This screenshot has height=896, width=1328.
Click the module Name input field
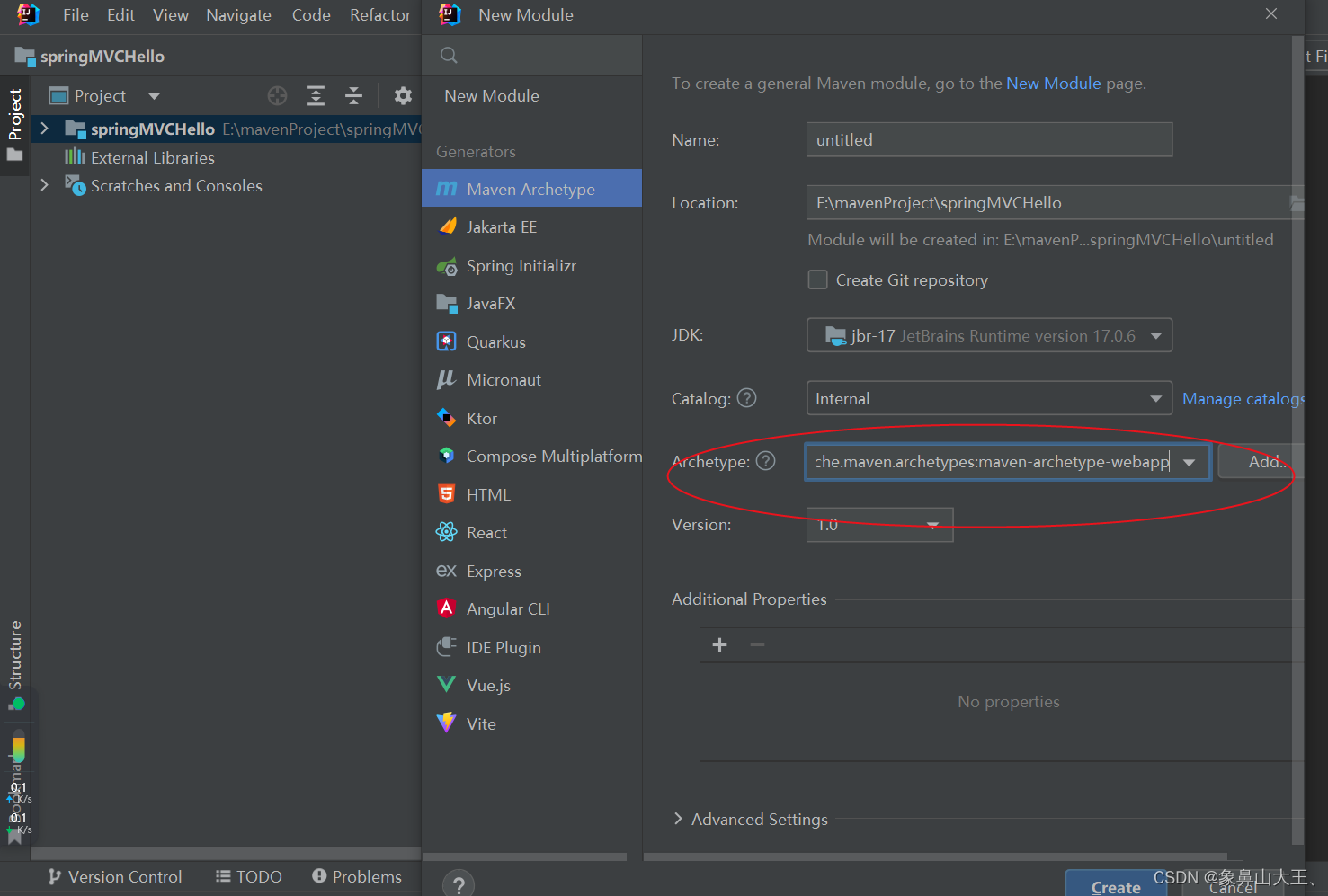coord(990,139)
